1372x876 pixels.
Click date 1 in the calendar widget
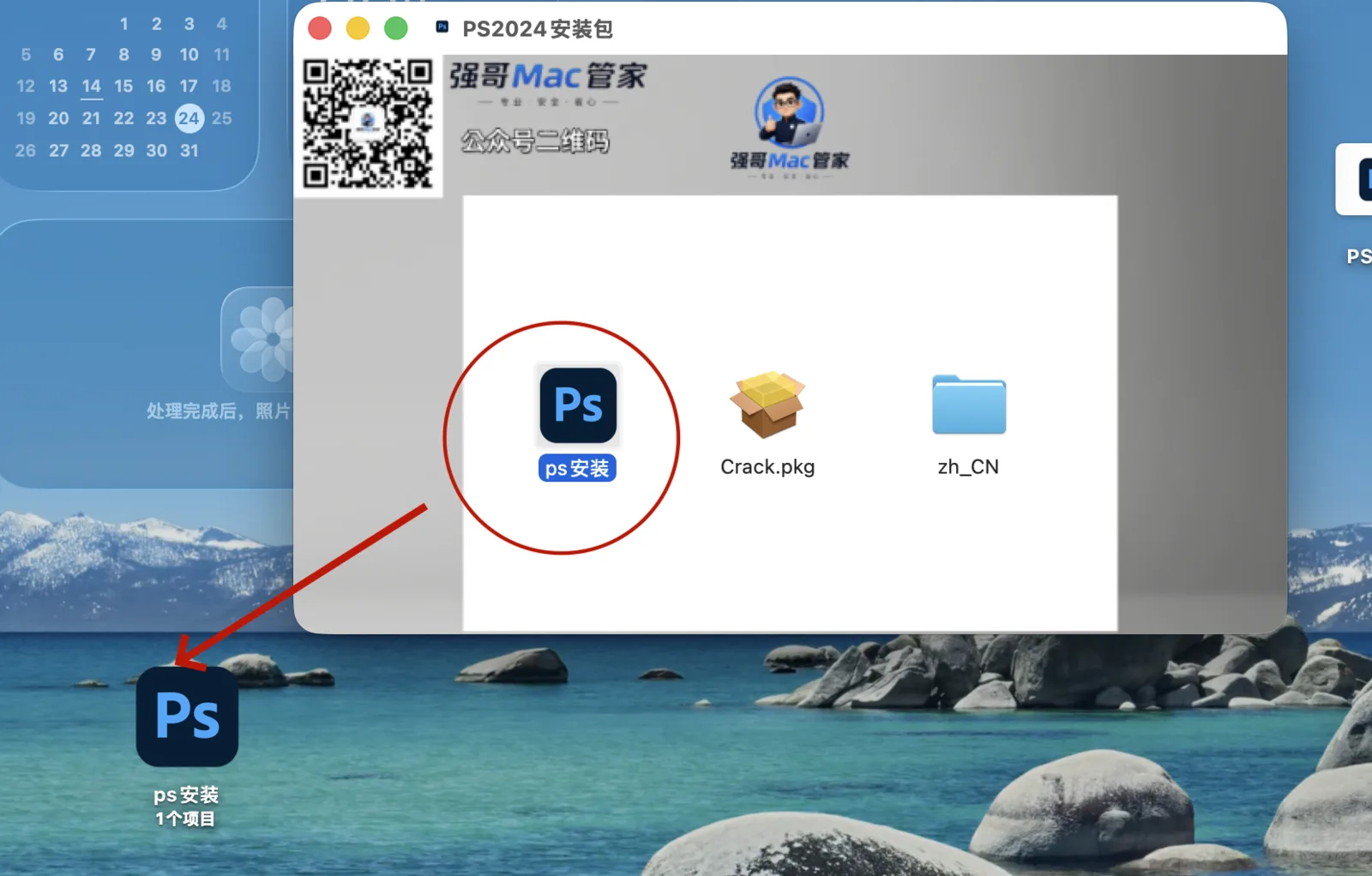coord(124,24)
